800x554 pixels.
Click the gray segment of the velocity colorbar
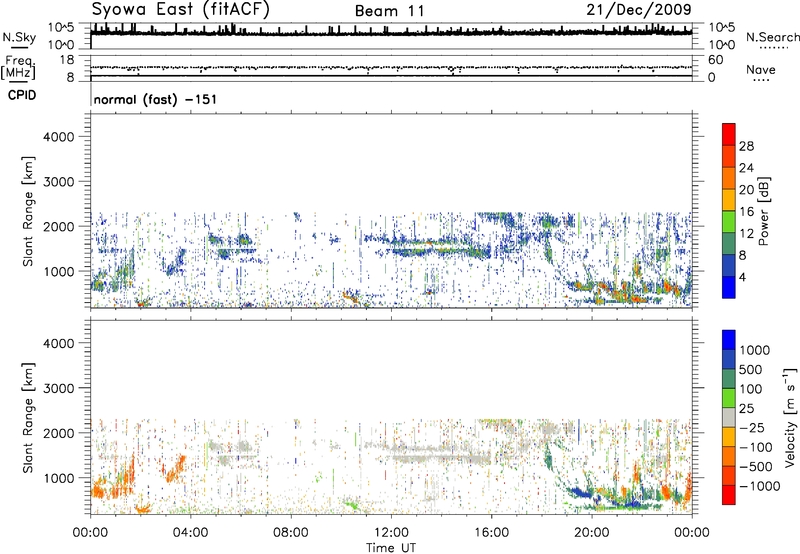[729, 417]
